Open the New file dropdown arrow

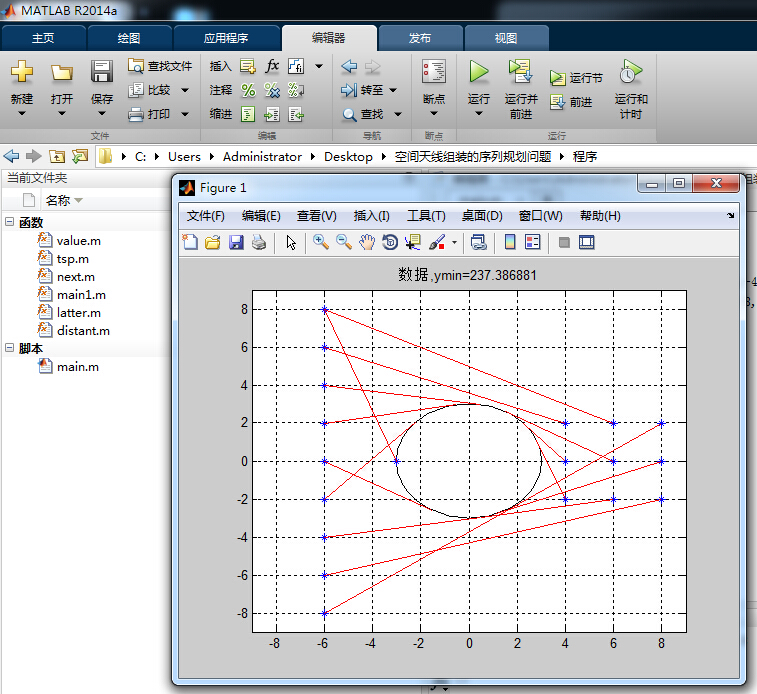(22, 113)
